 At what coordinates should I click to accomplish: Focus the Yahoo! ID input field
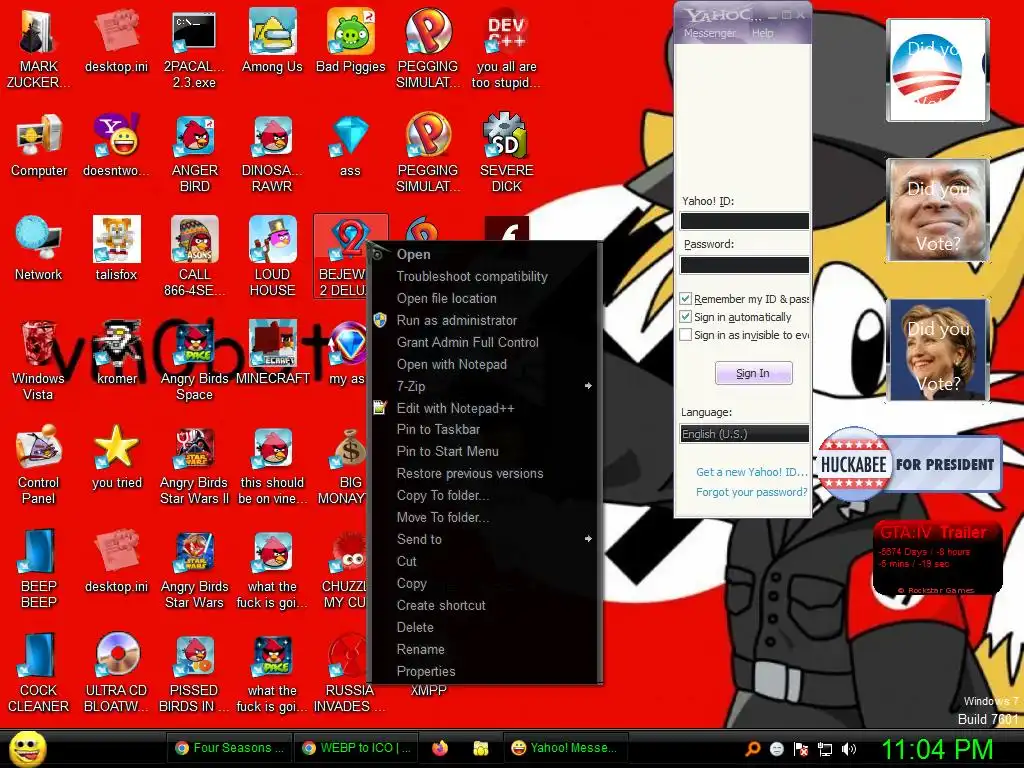tap(744, 221)
